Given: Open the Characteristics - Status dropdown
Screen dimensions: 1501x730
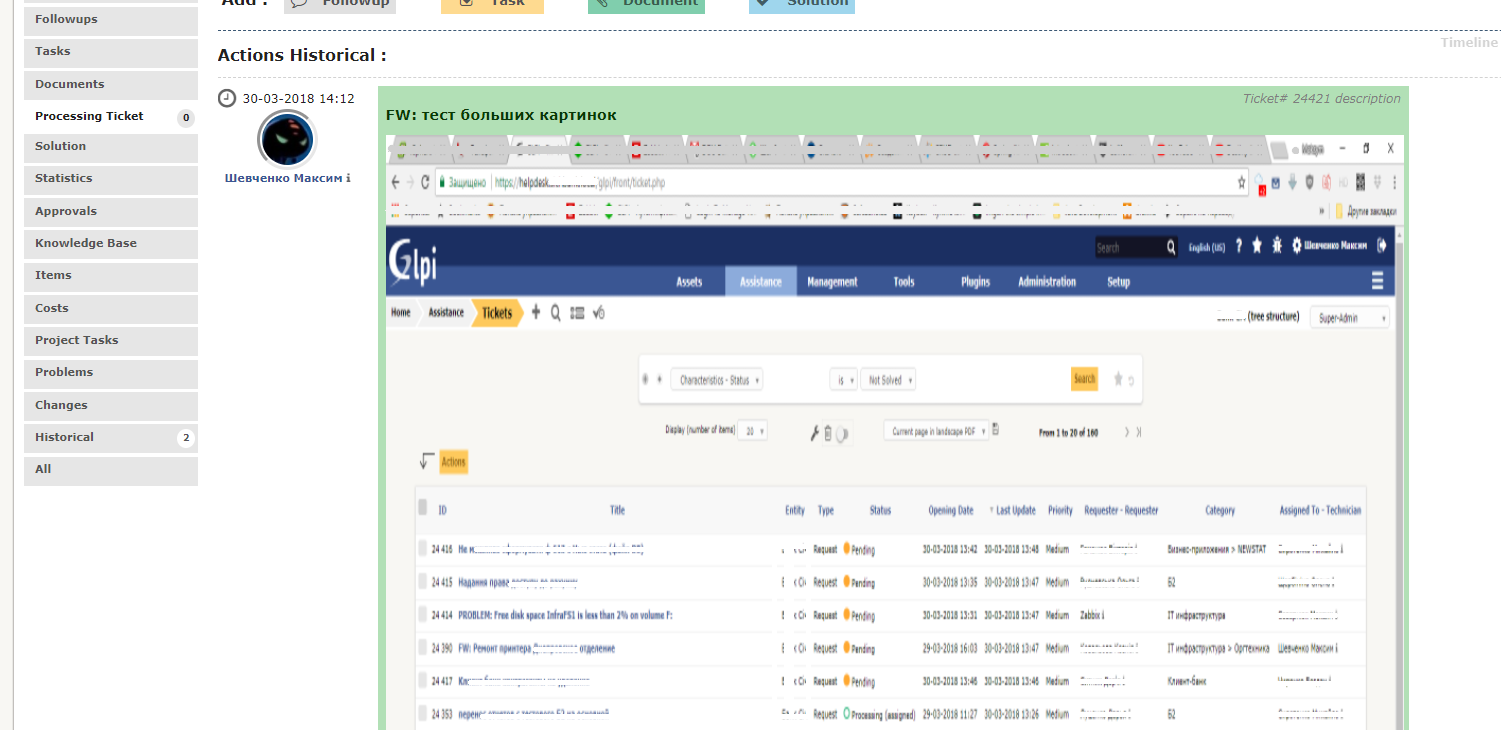Looking at the screenshot, I should pyautogui.click(x=715, y=379).
